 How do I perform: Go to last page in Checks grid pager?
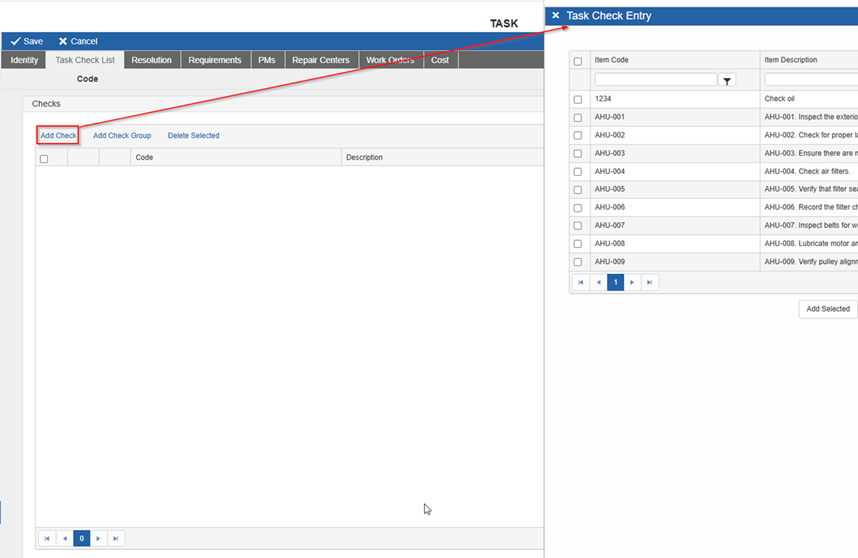pyautogui.click(x=116, y=538)
